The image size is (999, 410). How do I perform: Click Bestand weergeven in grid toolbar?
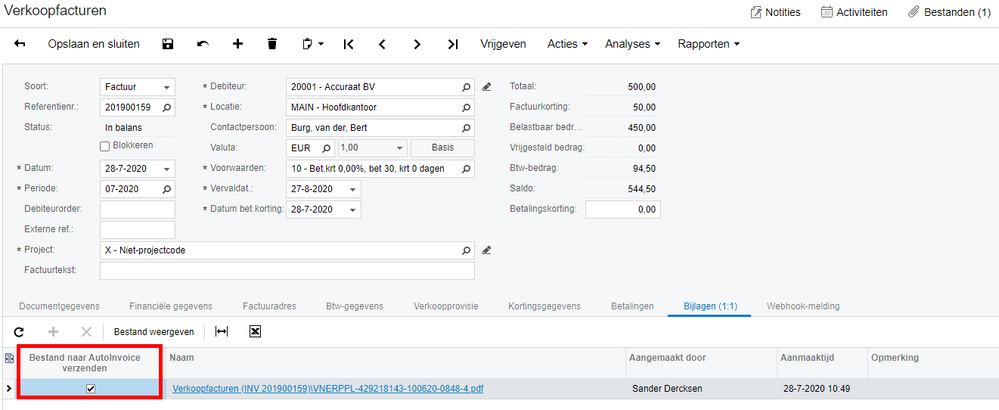154,332
